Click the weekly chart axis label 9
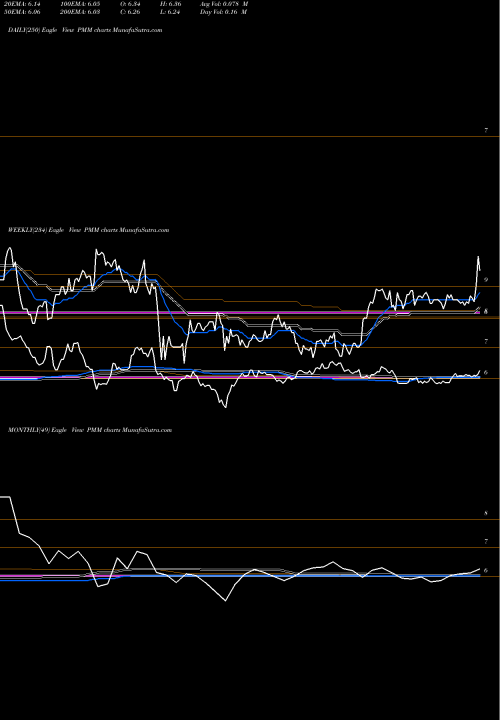This screenshot has width=500, height=720. pos(486,280)
